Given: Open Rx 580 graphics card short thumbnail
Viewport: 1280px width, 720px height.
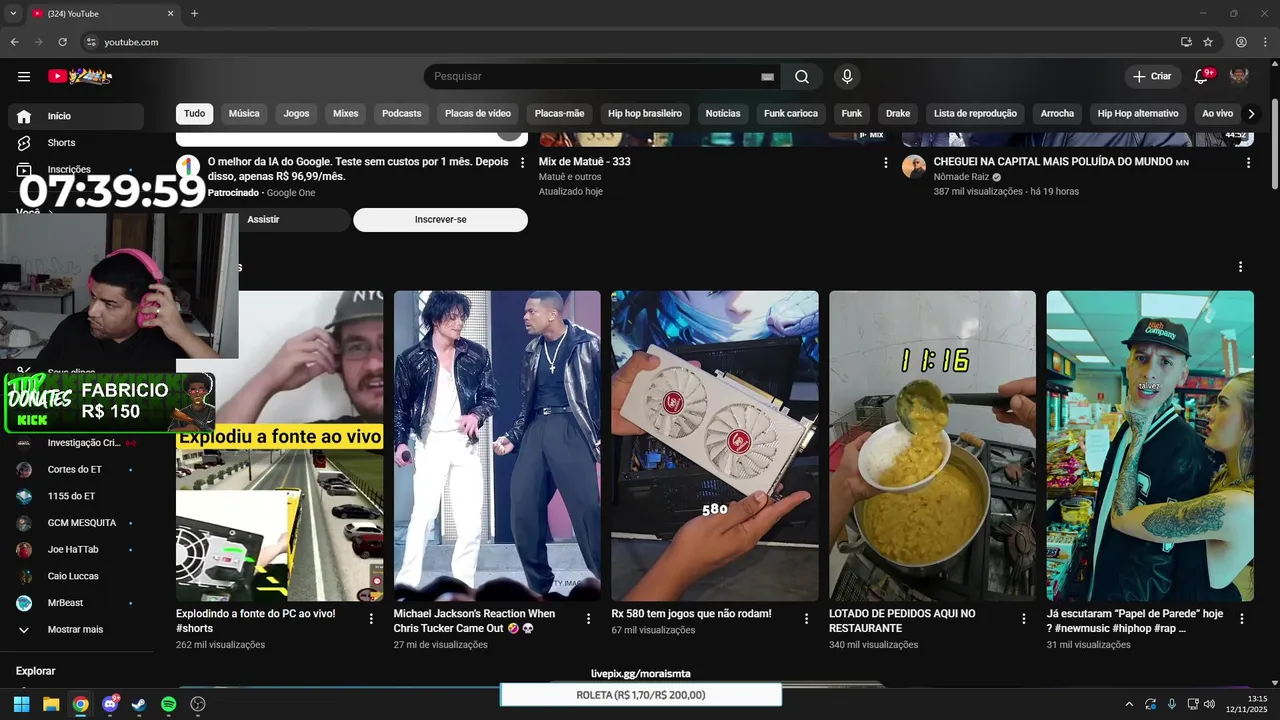Looking at the screenshot, I should [715, 446].
